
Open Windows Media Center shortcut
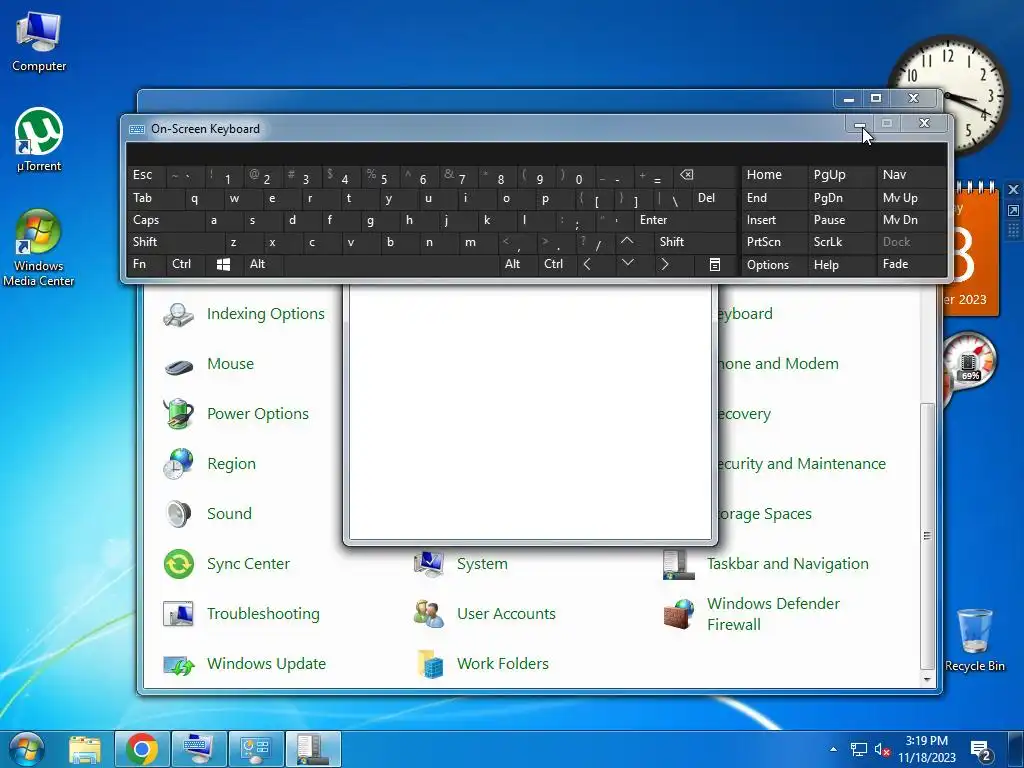tap(39, 248)
